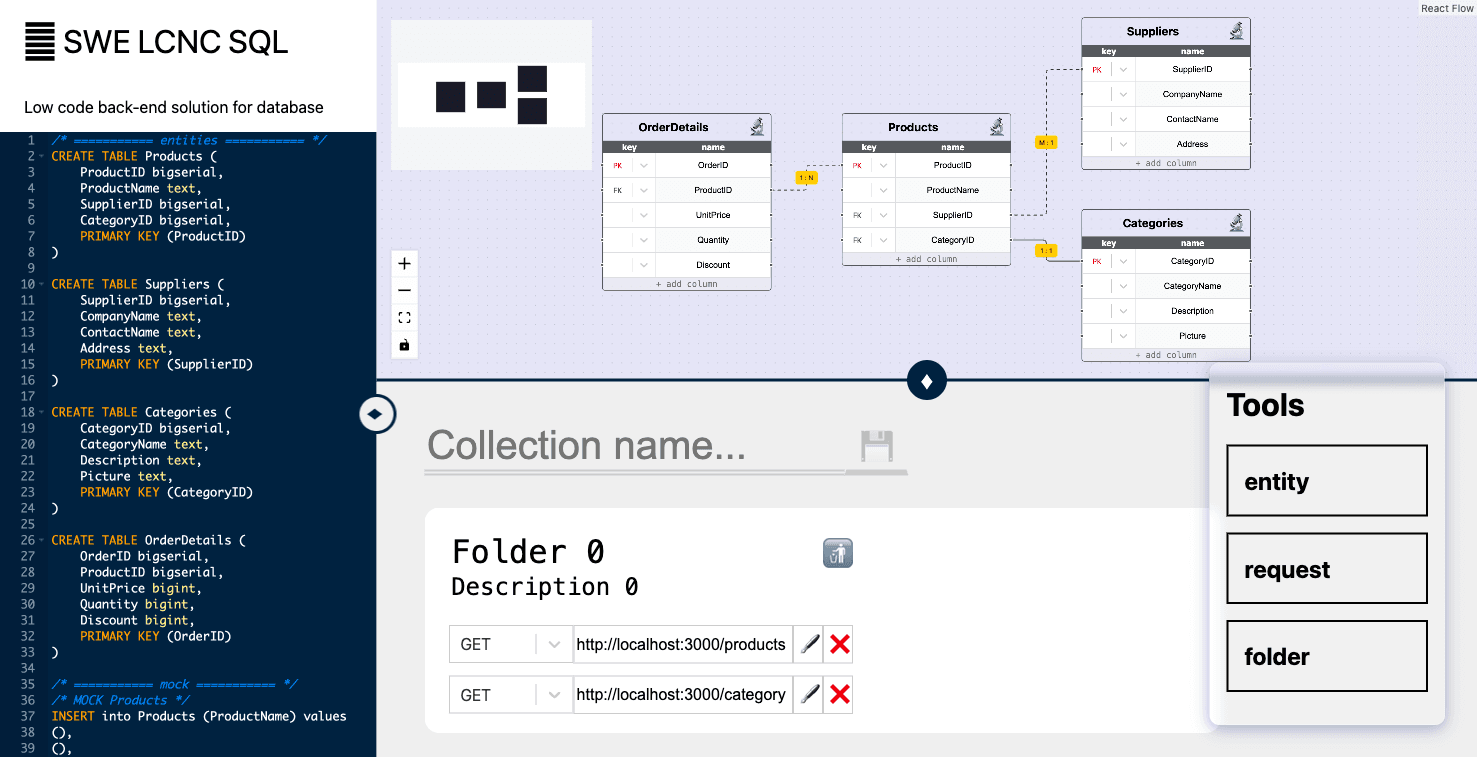
Task: Fit the diagram view to screen
Action: point(404,318)
